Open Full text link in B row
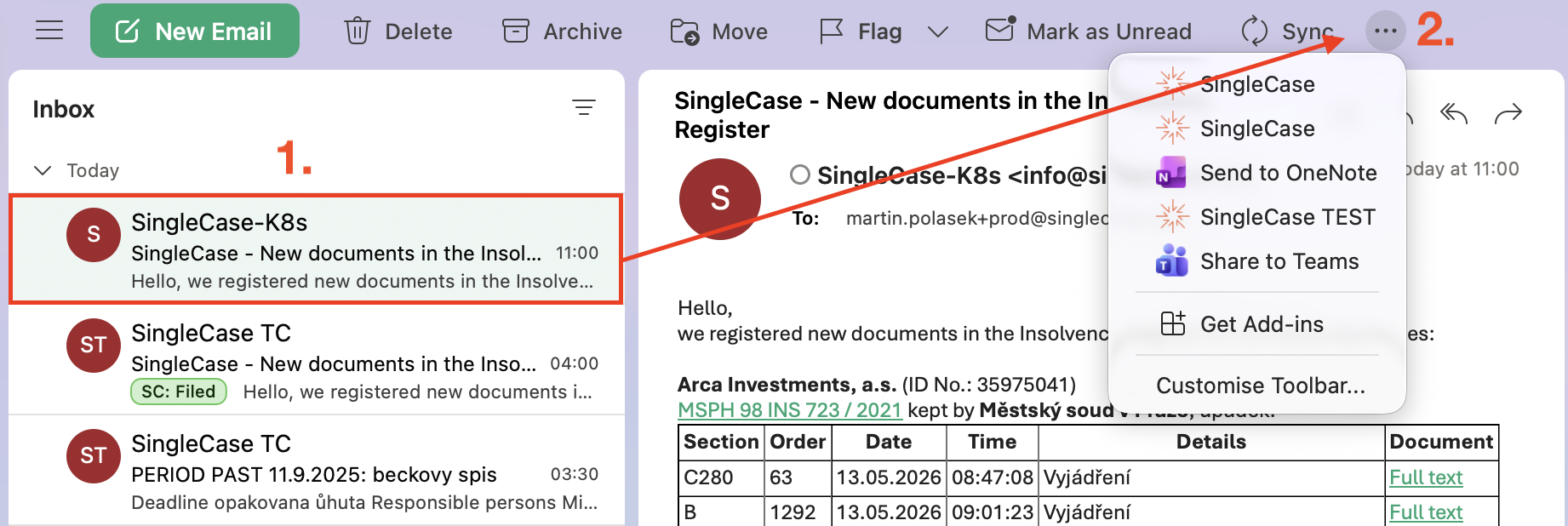The width and height of the screenshot is (1568, 526). (1426, 512)
